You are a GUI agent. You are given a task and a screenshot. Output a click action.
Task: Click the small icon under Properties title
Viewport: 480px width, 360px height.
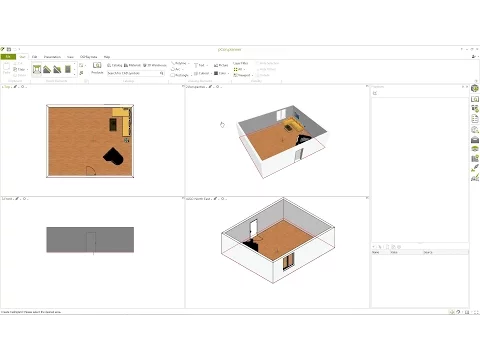pos(375,93)
